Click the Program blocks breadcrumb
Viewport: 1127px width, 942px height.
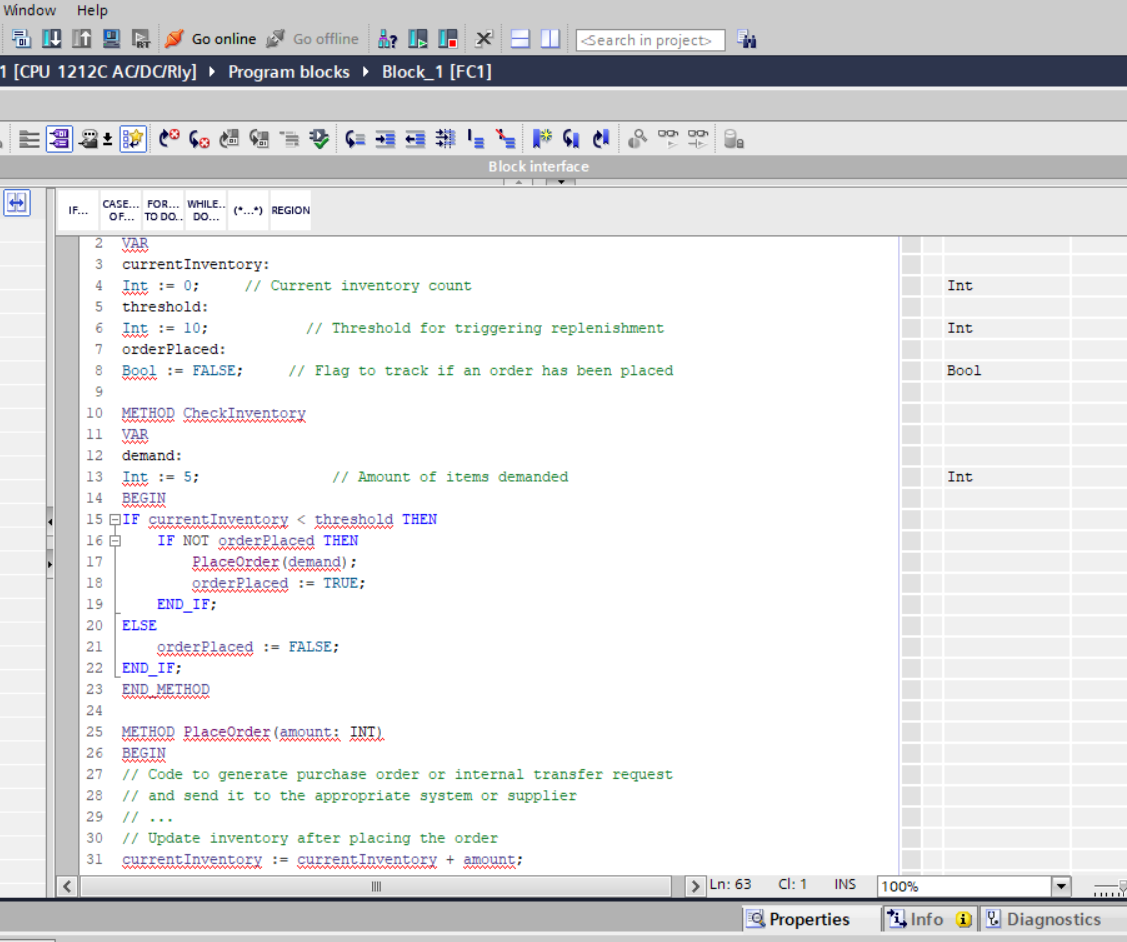pos(289,72)
